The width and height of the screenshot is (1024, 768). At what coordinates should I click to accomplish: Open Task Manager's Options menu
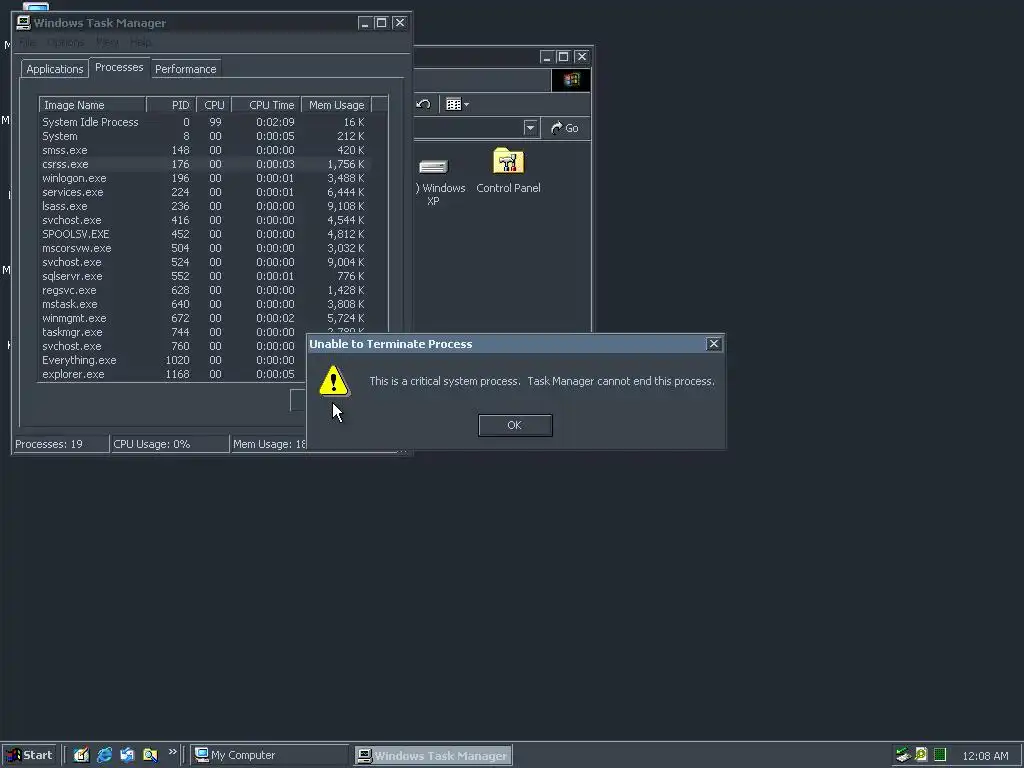click(66, 42)
